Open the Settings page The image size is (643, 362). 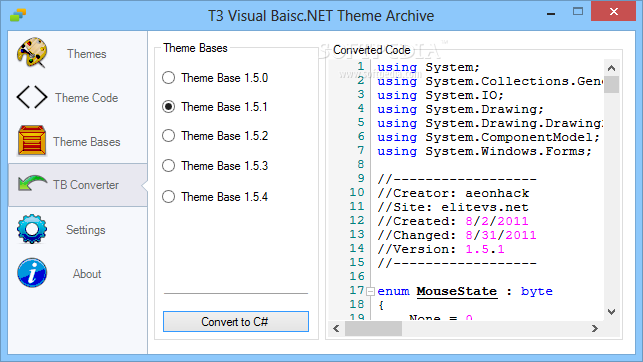78,230
